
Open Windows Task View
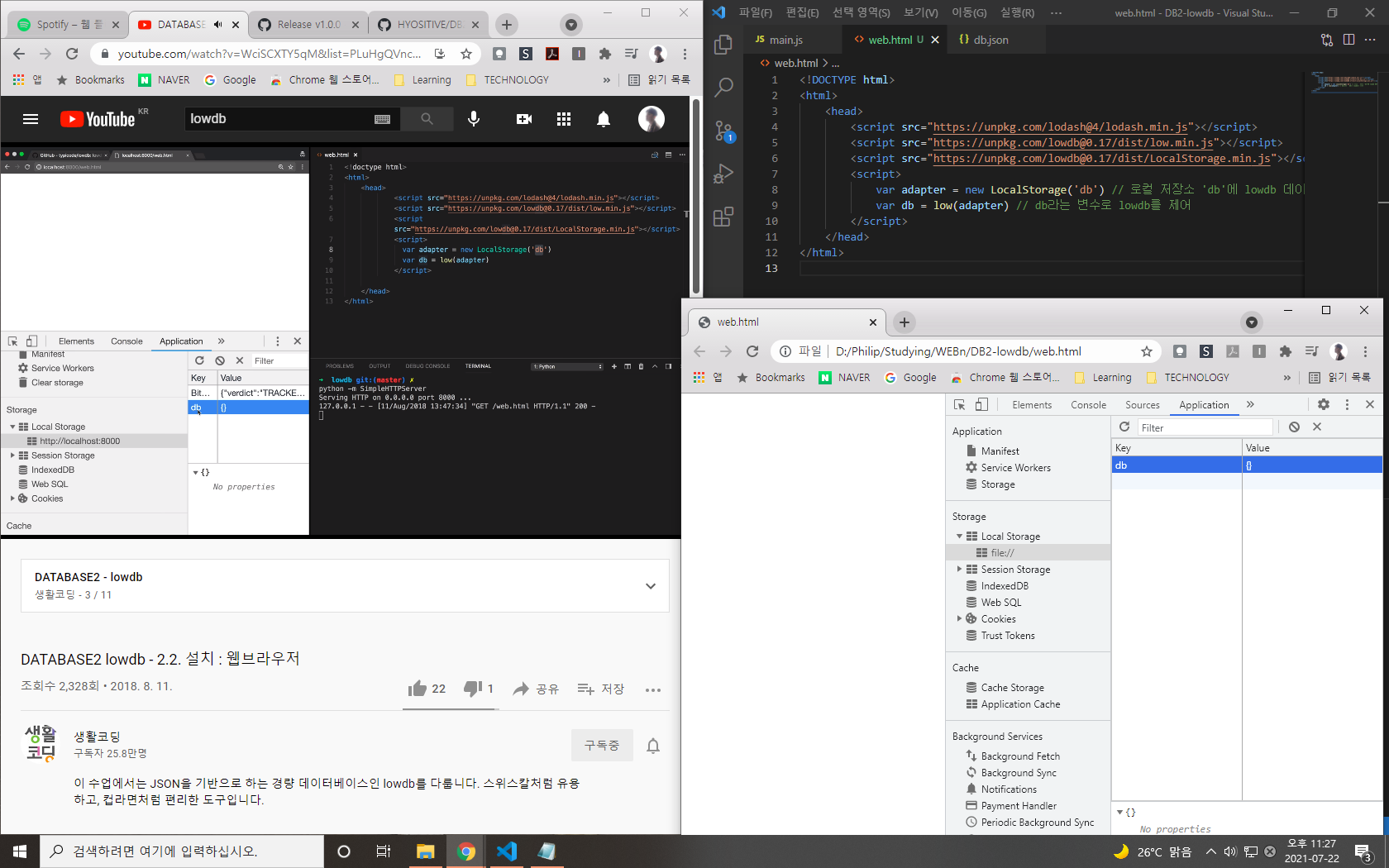(x=384, y=851)
